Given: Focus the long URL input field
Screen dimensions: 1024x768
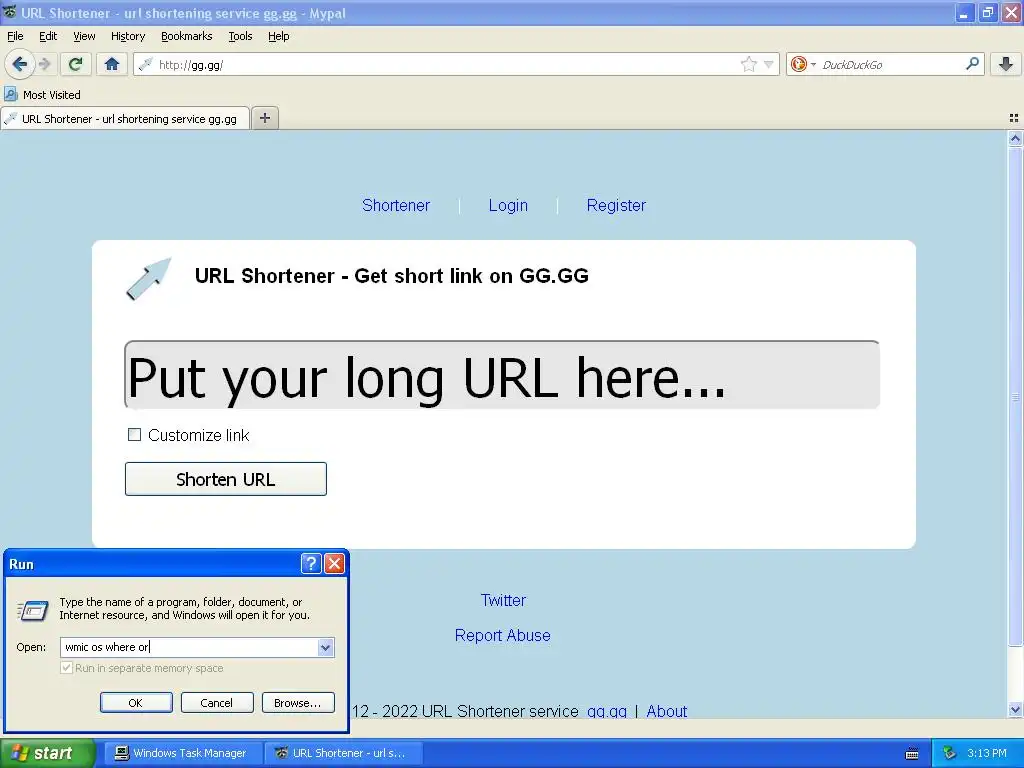Looking at the screenshot, I should coord(502,375).
